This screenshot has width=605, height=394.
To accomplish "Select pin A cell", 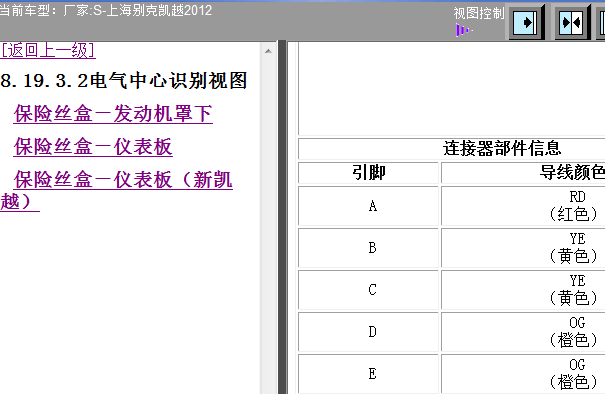I will coord(368,206).
